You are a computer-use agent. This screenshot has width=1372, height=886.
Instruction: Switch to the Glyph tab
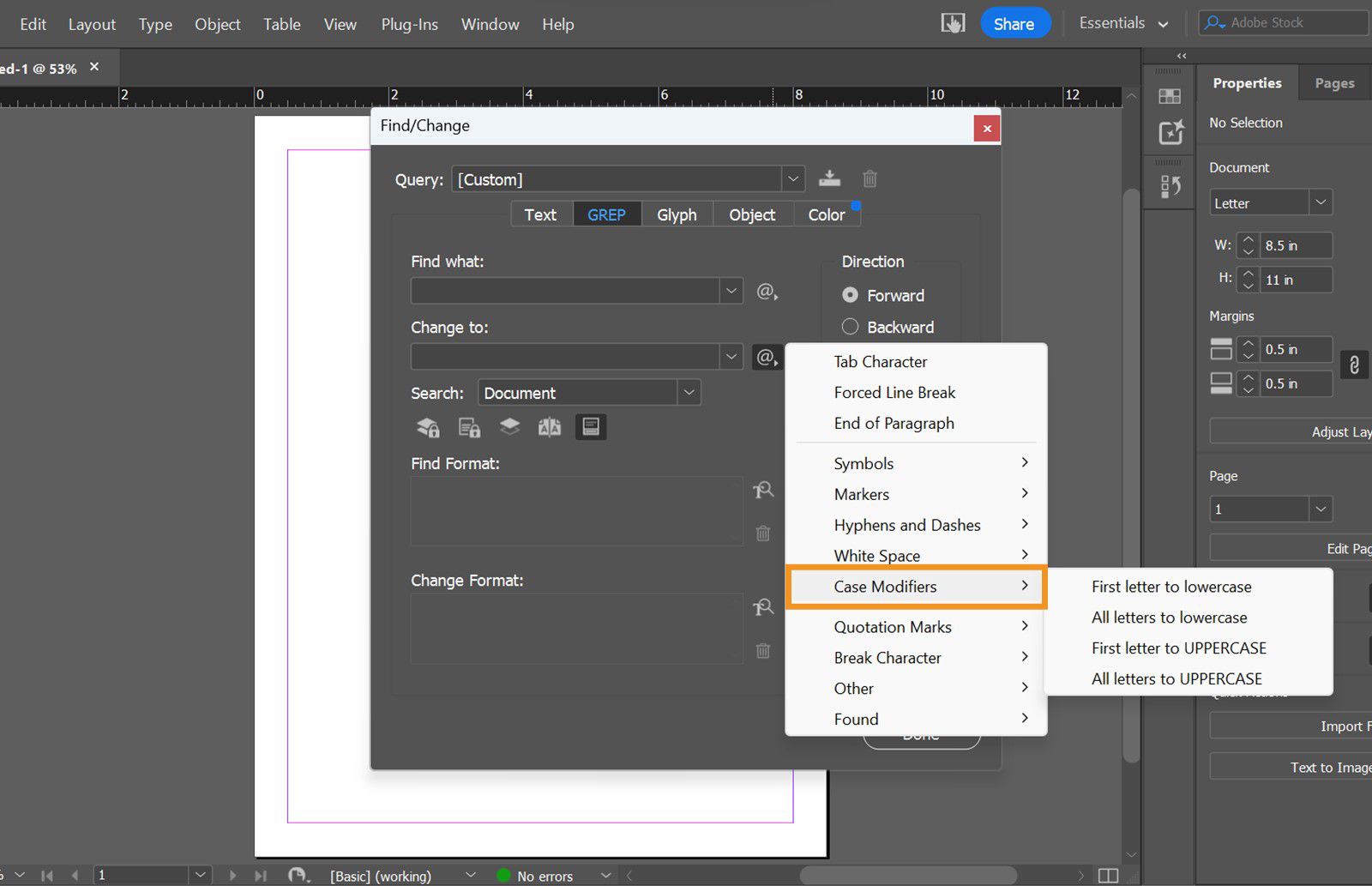pyautogui.click(x=677, y=214)
